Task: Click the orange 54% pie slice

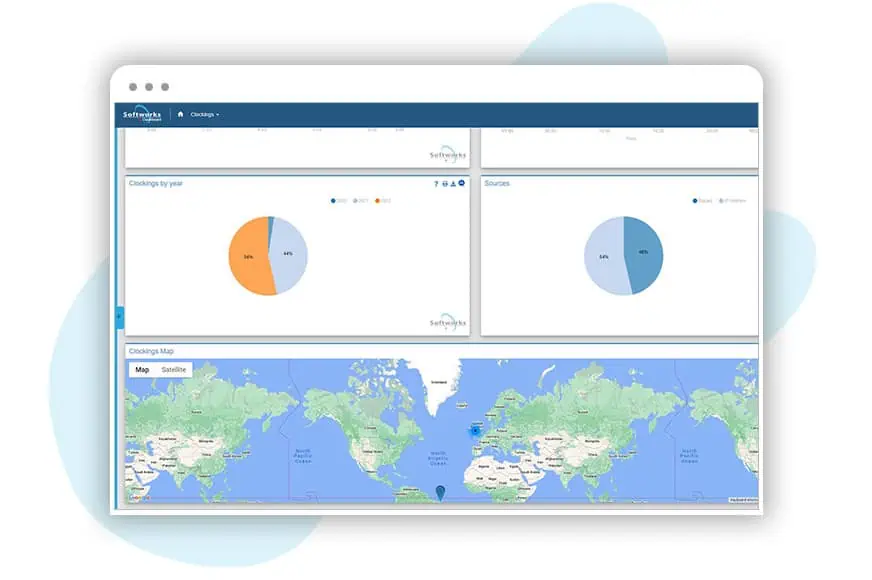Action: pyautogui.click(x=246, y=258)
